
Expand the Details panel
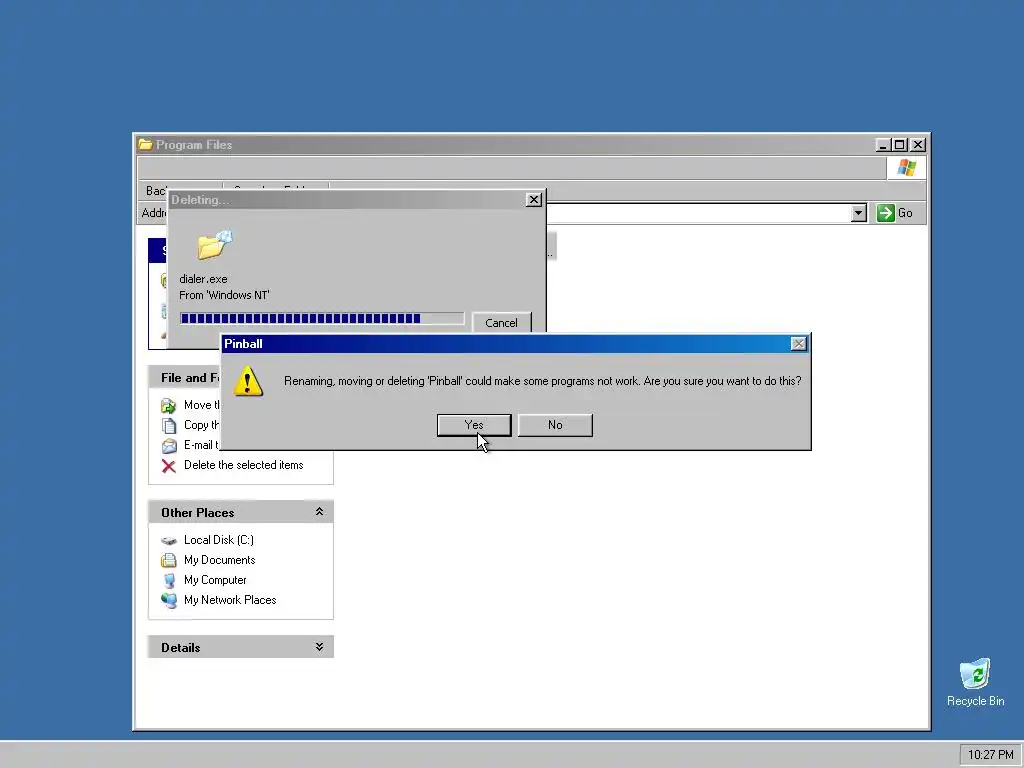319,647
